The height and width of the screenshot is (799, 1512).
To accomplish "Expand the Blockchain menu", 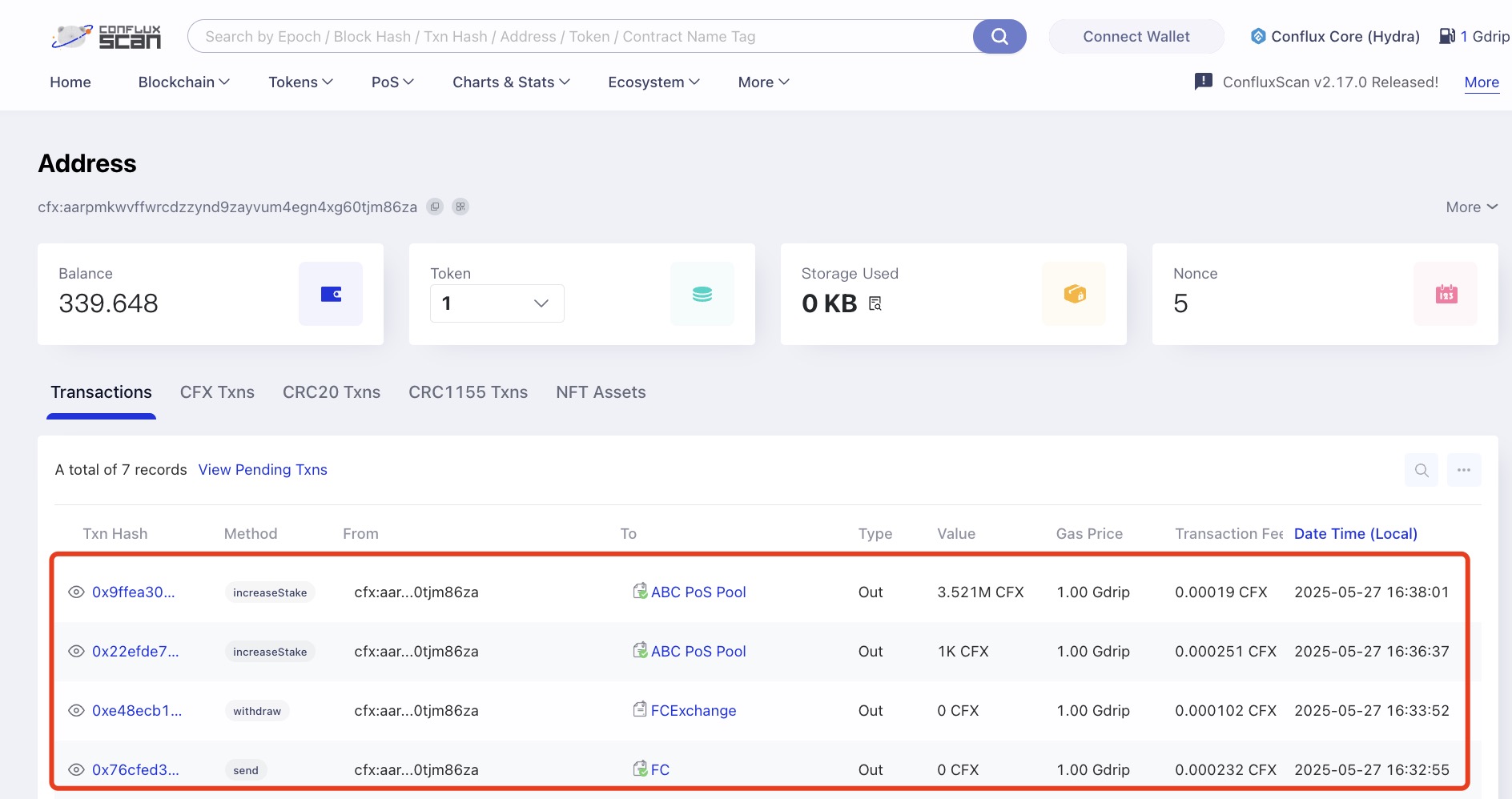I will 184,82.
